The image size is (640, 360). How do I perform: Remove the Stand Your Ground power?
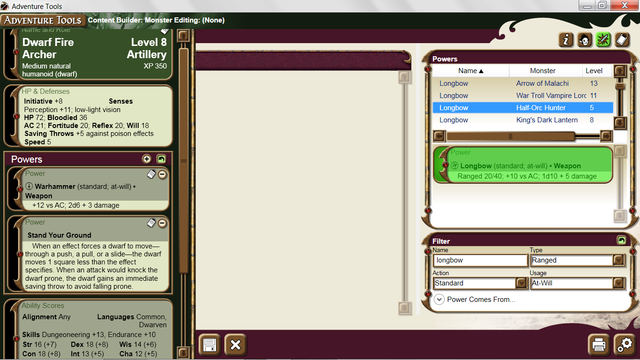[162, 223]
